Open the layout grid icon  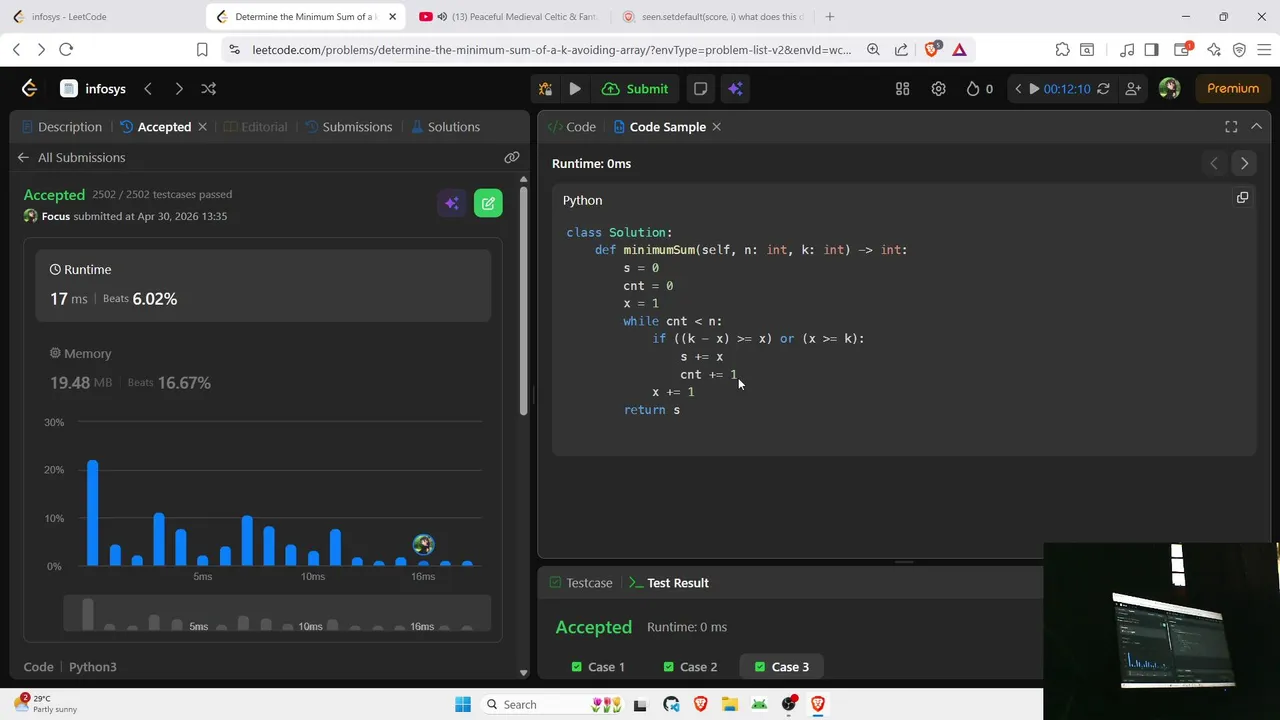coord(902,88)
